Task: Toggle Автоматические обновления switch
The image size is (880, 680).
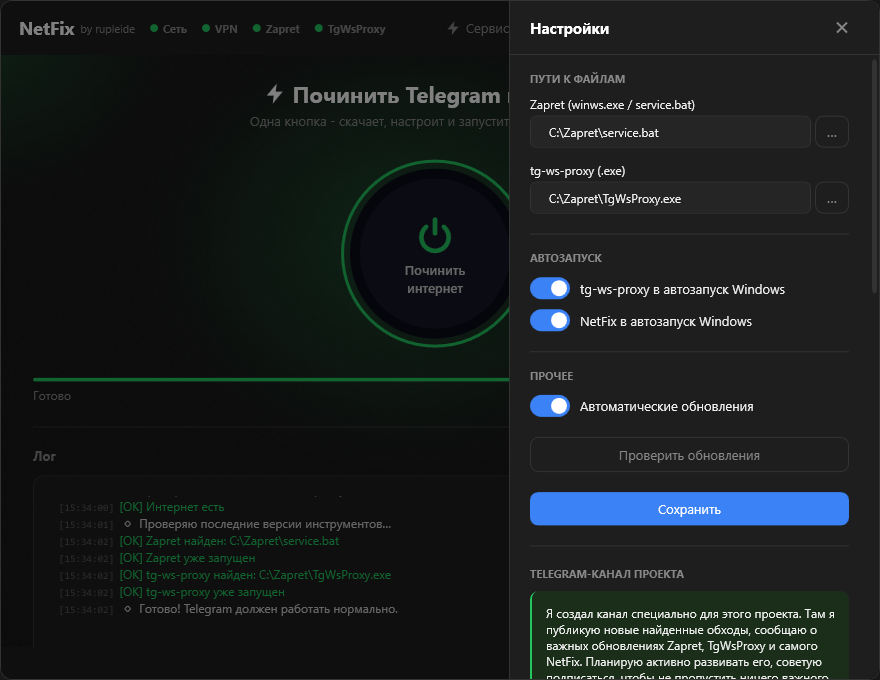Action: [x=550, y=406]
